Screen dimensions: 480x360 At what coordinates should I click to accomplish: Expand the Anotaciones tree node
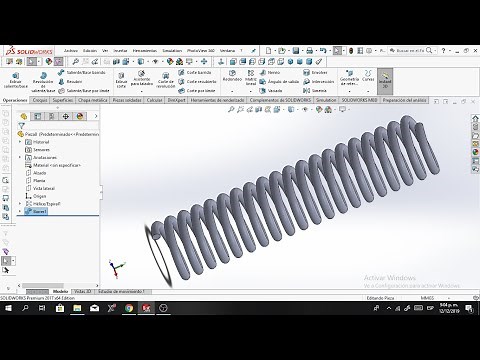pos(20,157)
